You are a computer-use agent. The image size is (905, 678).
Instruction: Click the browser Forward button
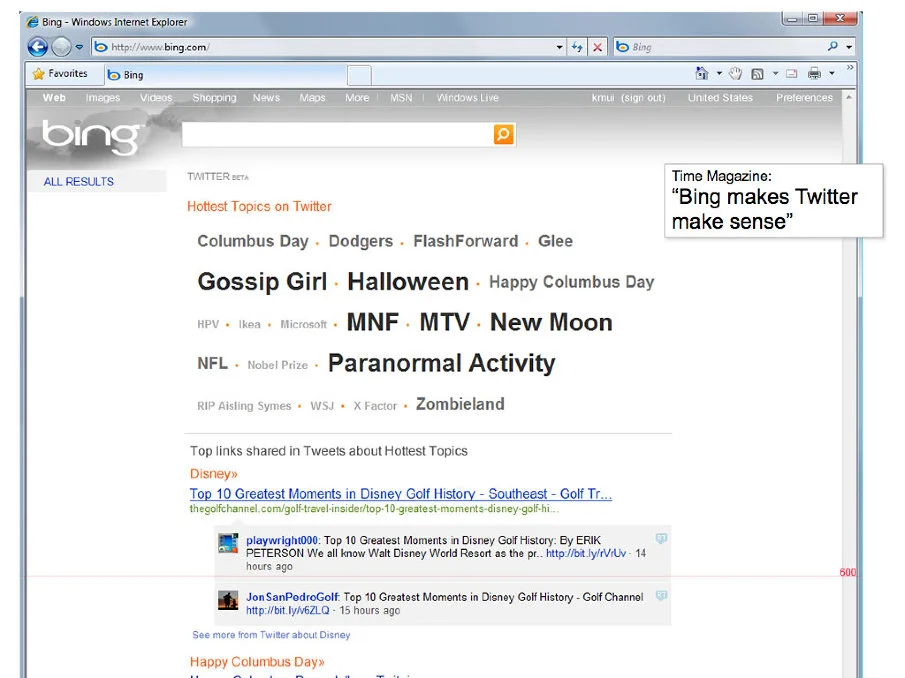click(61, 47)
